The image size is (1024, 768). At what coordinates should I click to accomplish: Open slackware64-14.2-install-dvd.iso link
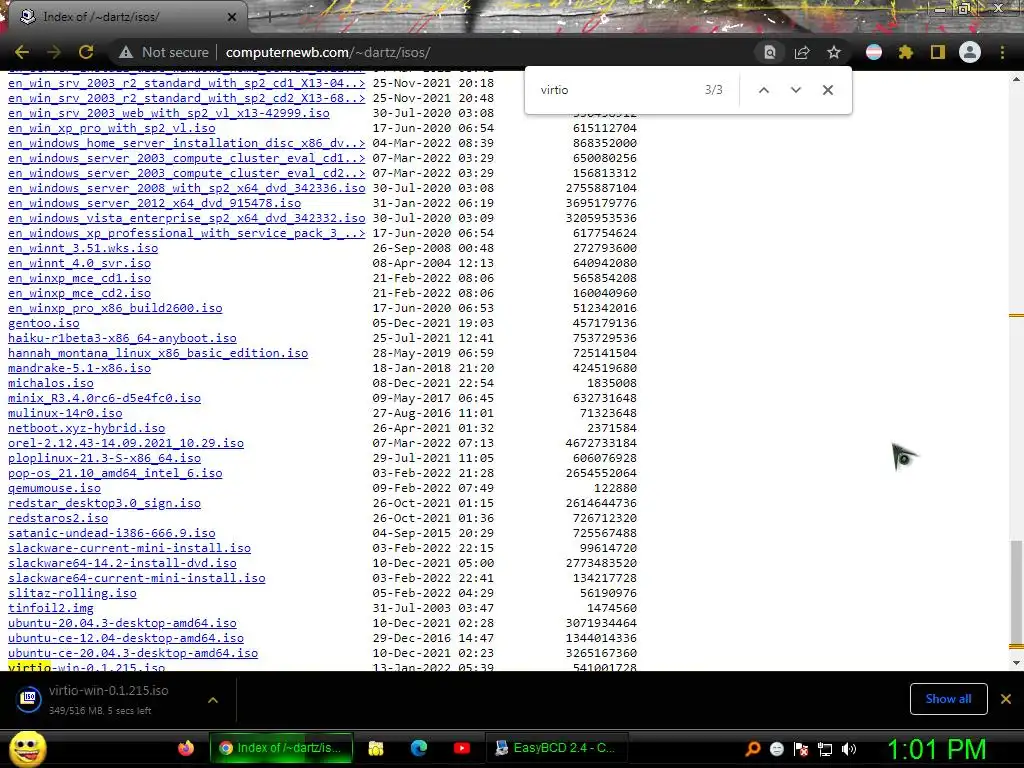click(122, 564)
